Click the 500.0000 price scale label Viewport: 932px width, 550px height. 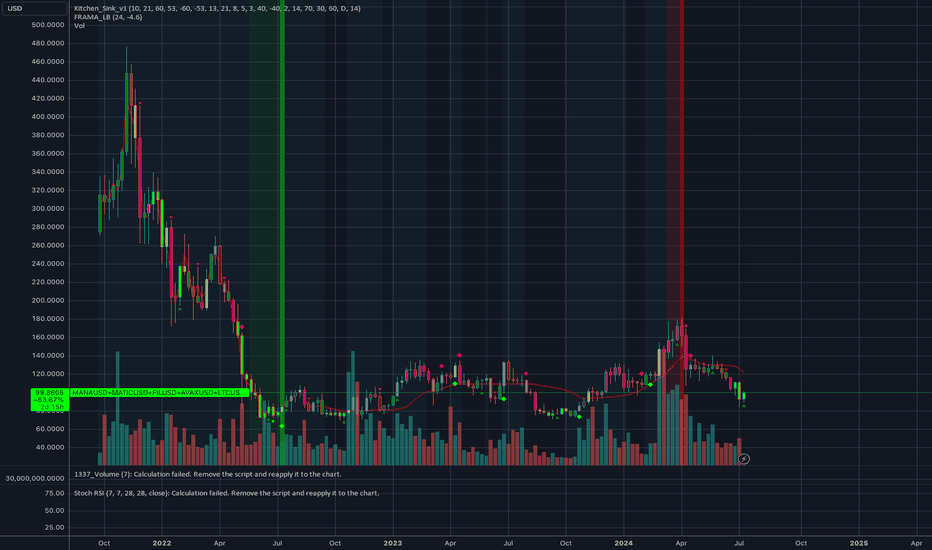48,25
